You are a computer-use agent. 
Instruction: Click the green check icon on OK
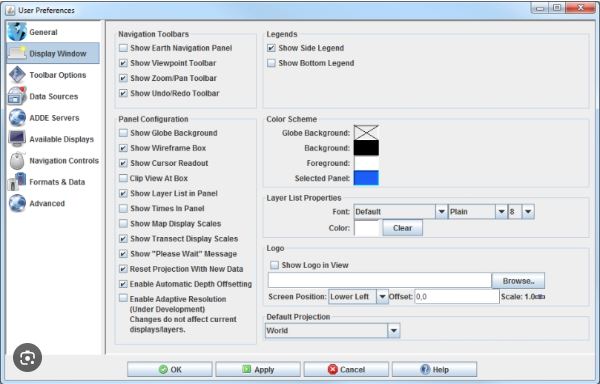tap(163, 369)
